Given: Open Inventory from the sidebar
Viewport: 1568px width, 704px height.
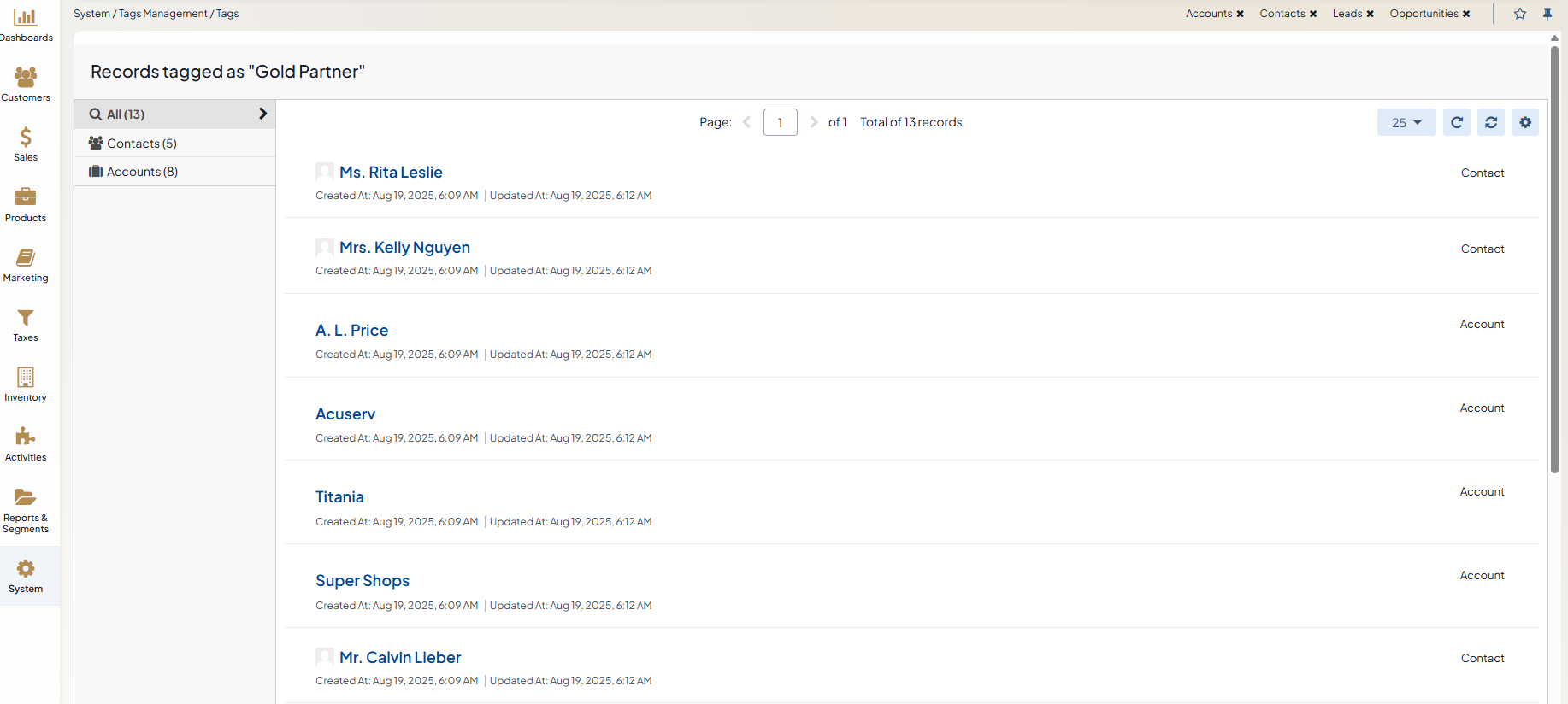Looking at the screenshot, I should click(x=26, y=378).
